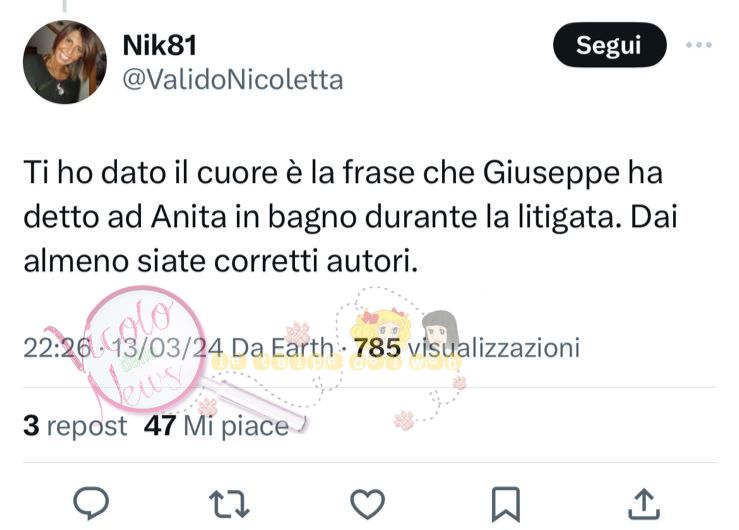The image size is (739, 530).
Task: Click the word Giuseppe in the tweet
Action: (x=550, y=173)
